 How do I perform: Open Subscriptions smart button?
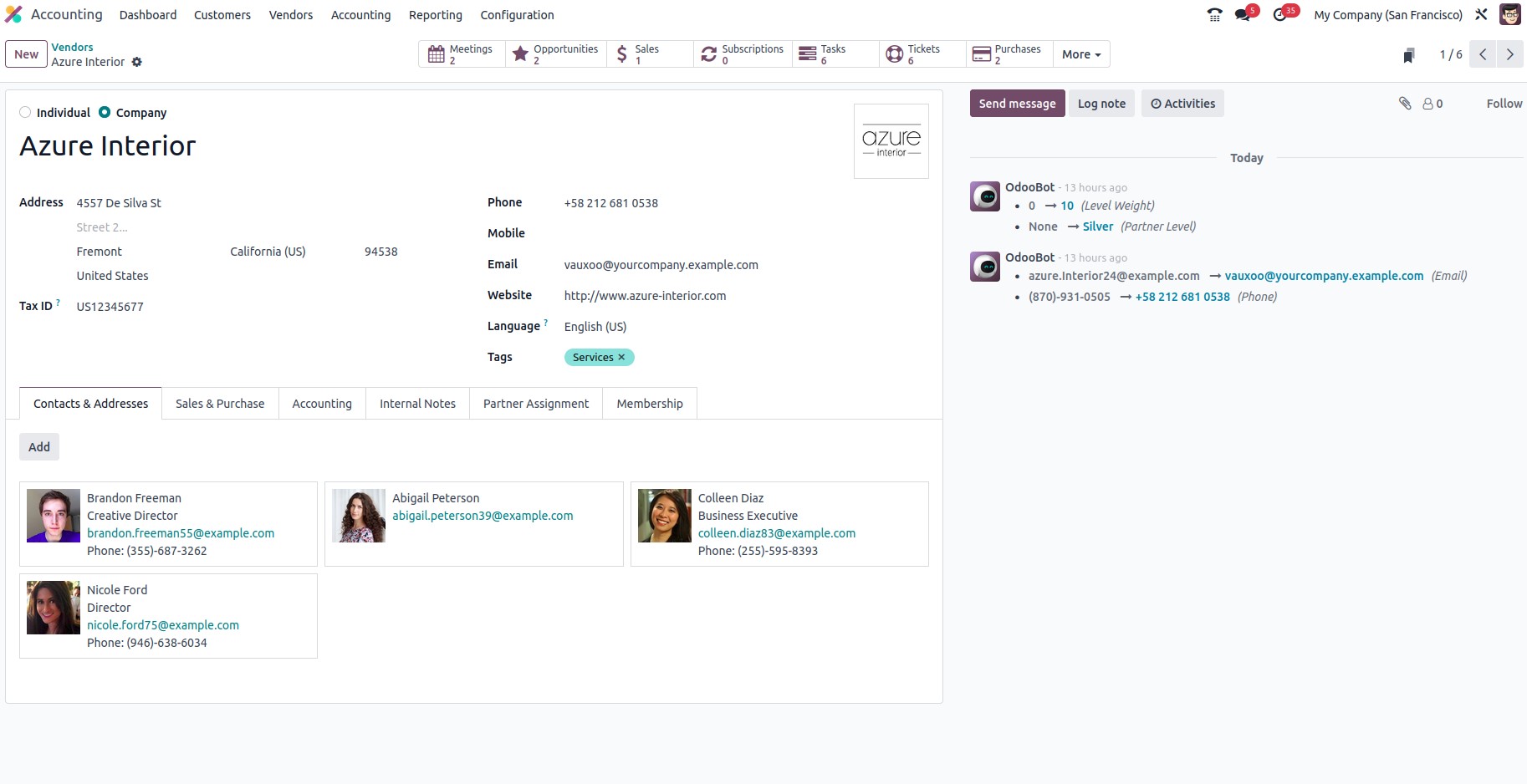[x=743, y=54]
